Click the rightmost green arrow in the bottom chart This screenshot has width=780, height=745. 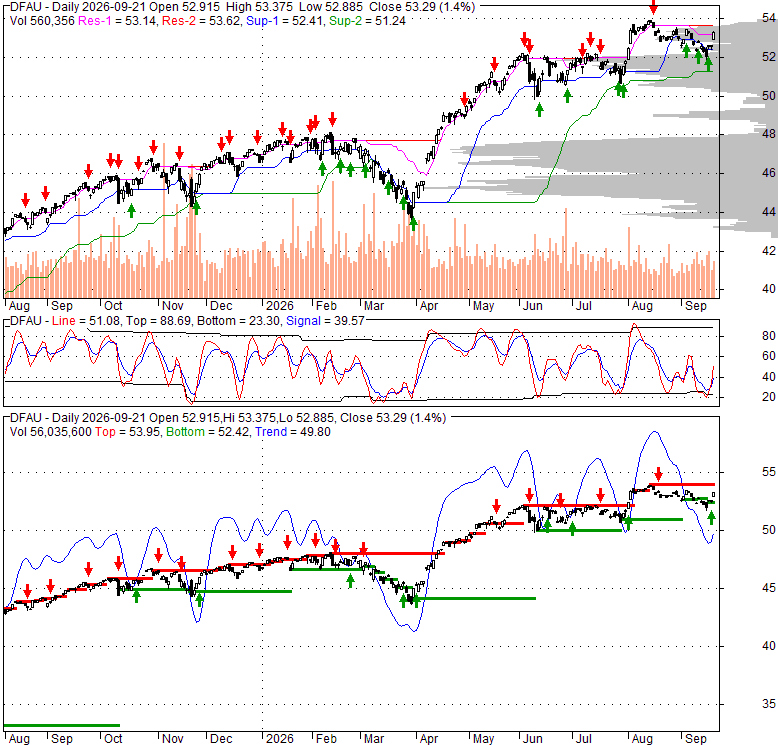[711, 518]
